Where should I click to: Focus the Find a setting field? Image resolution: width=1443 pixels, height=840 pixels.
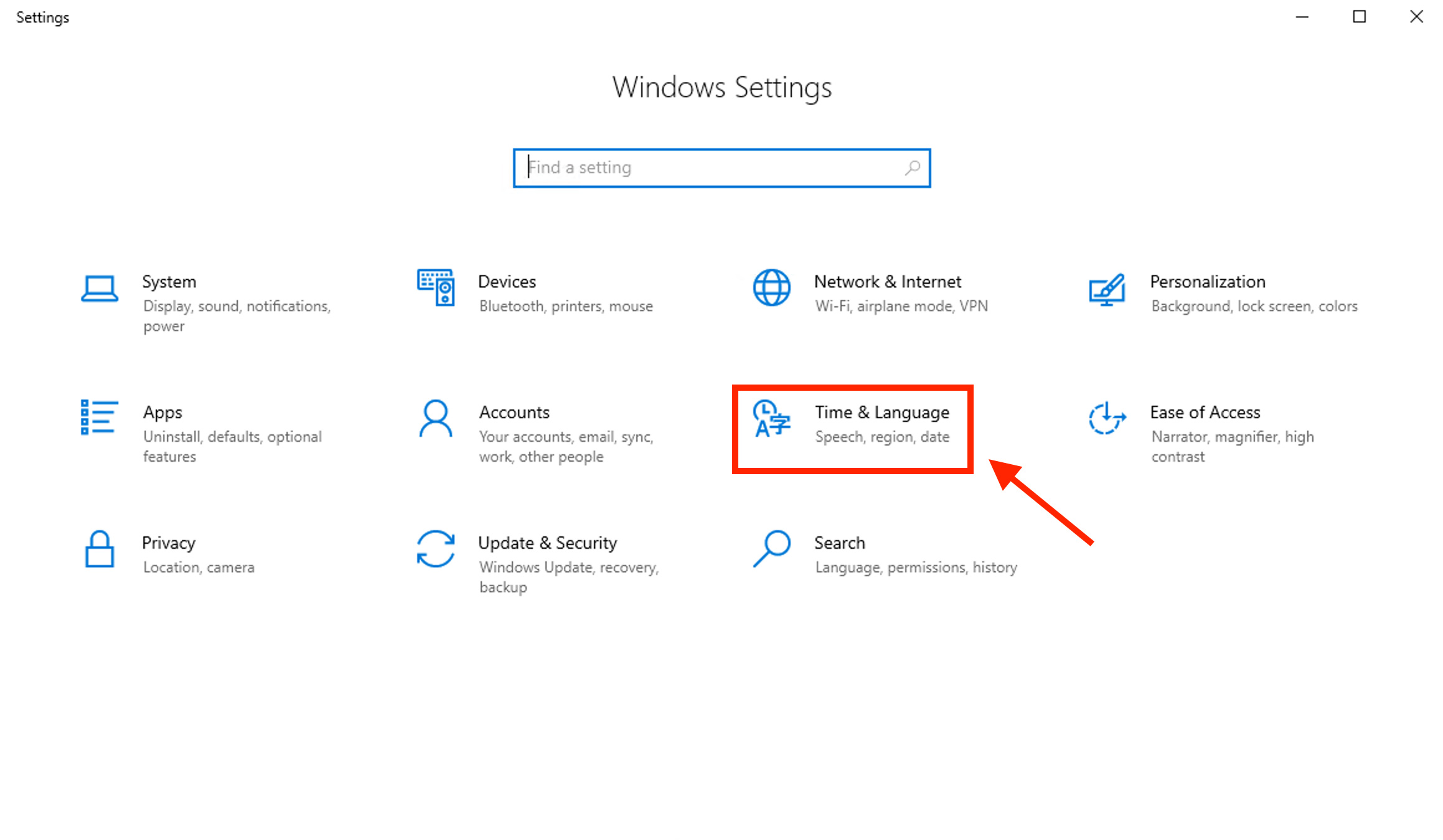[x=722, y=168]
